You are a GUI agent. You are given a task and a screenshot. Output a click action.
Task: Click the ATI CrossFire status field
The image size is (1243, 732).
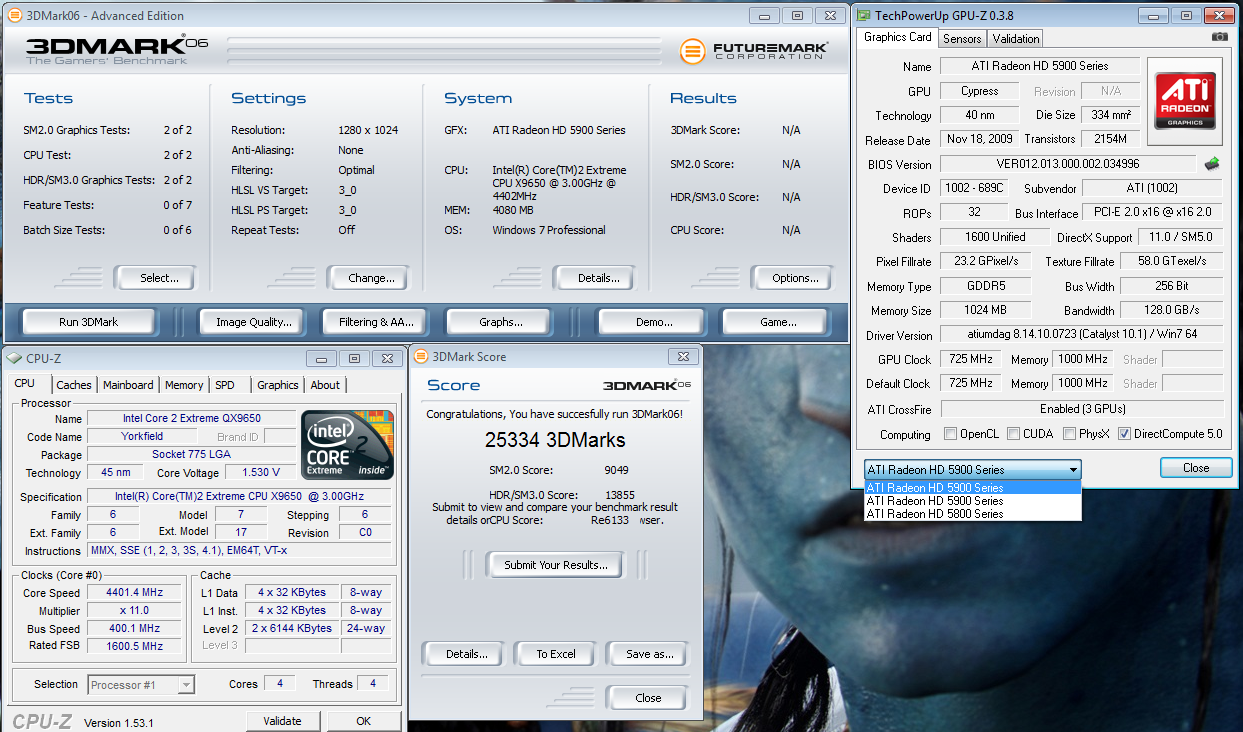click(x=1081, y=409)
